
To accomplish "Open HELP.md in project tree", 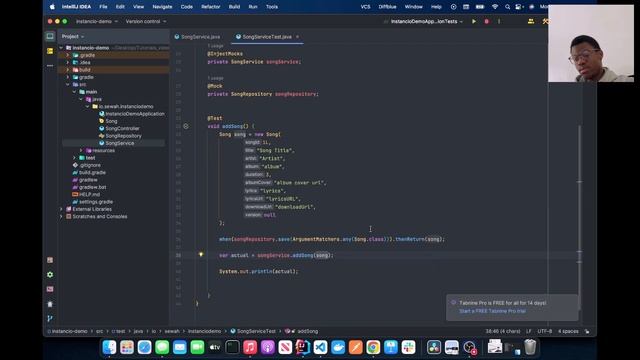I will (x=86, y=195).
